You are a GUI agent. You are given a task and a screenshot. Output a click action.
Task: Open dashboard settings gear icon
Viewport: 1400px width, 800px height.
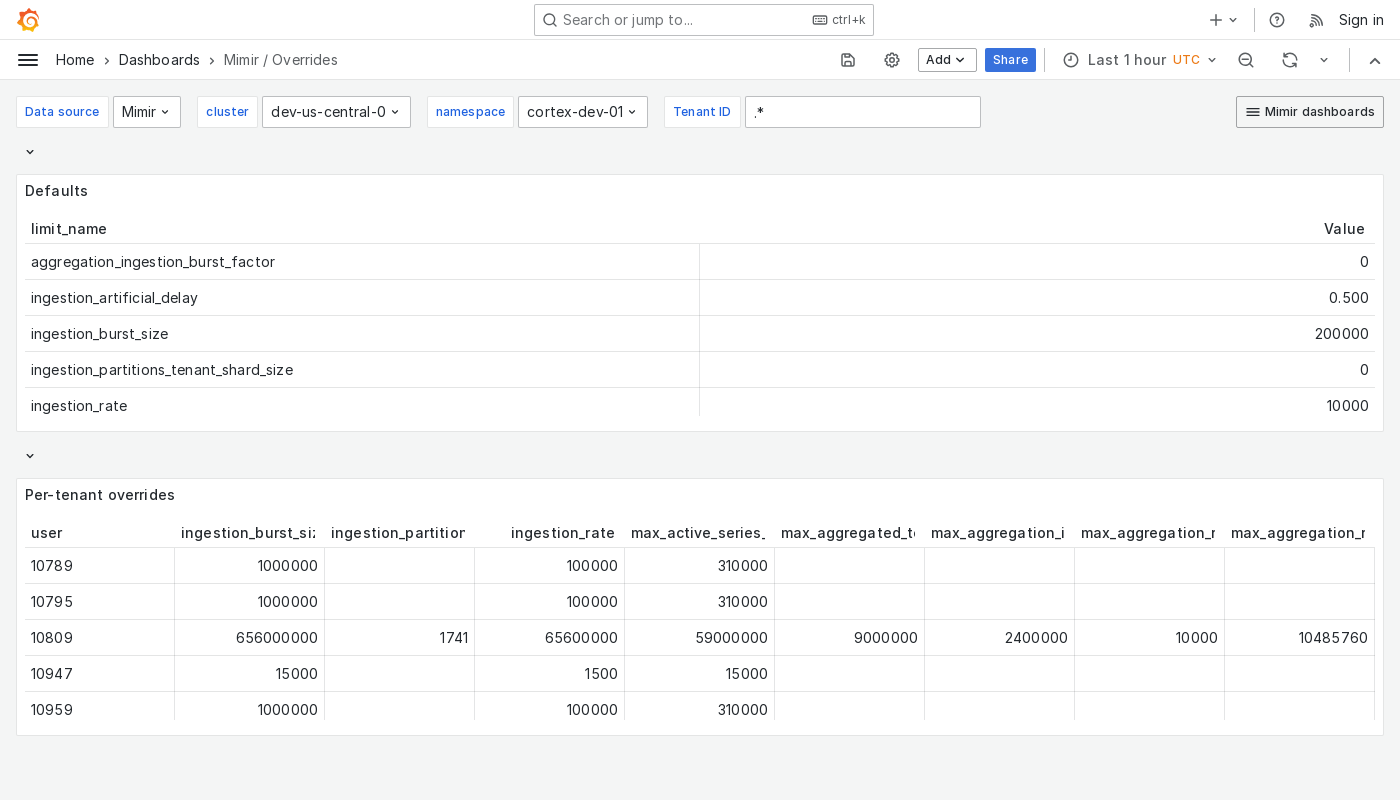[x=892, y=60]
